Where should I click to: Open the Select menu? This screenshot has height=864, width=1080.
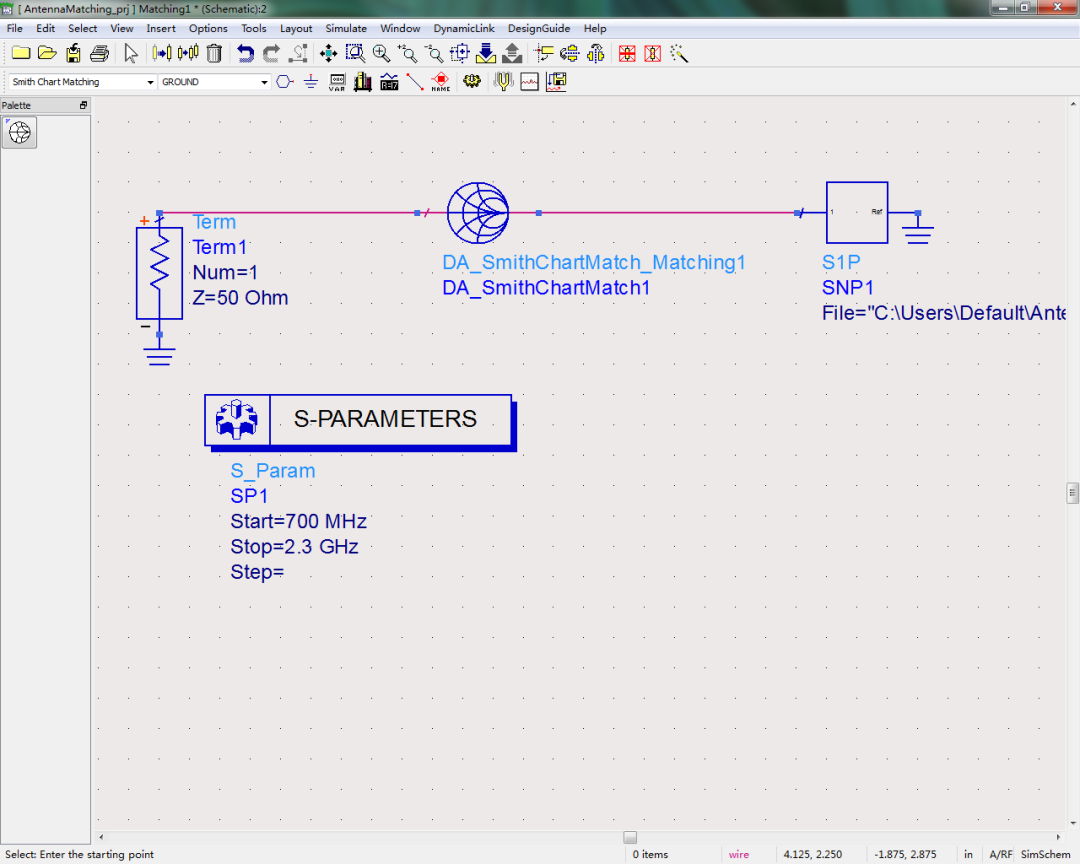pos(83,28)
